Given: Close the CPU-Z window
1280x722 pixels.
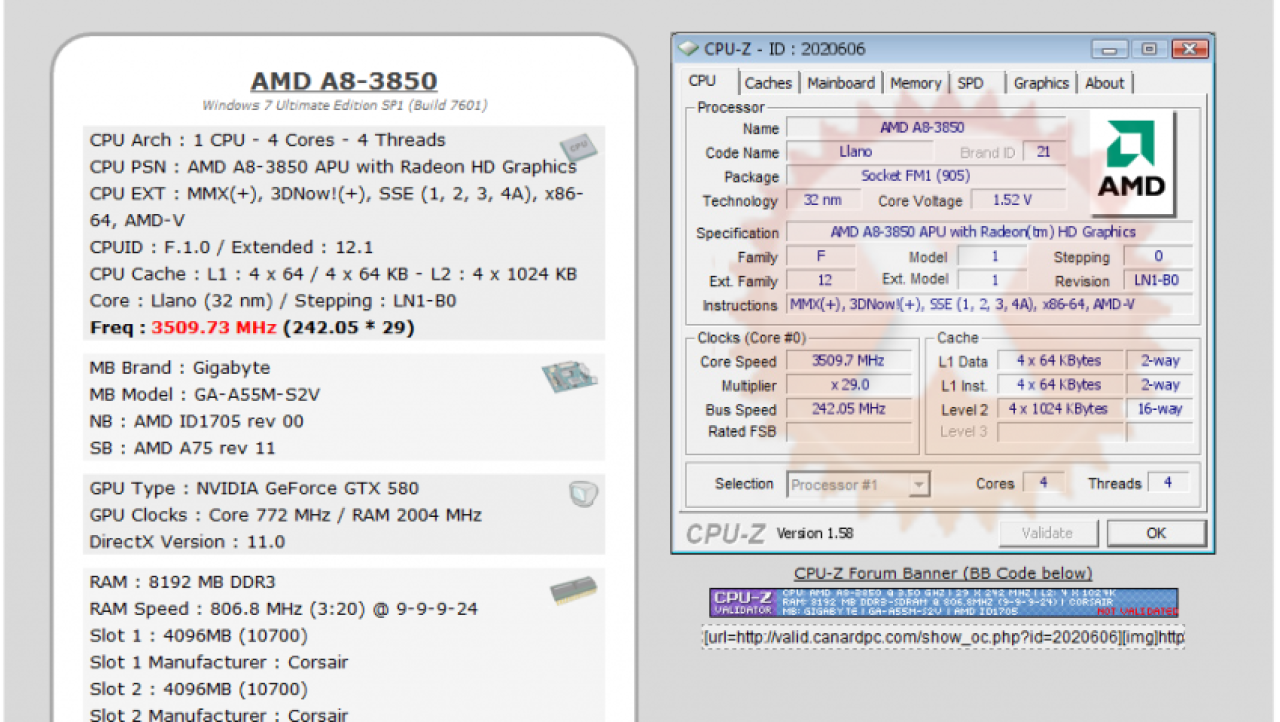Looking at the screenshot, I should (x=1189, y=48).
